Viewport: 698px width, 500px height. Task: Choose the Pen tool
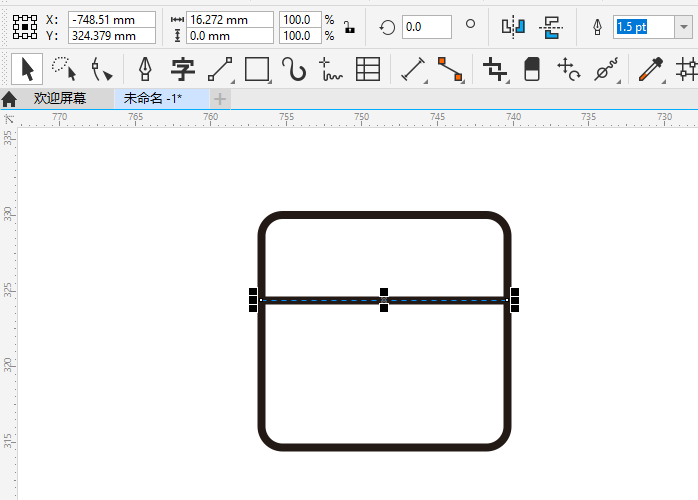[145, 69]
